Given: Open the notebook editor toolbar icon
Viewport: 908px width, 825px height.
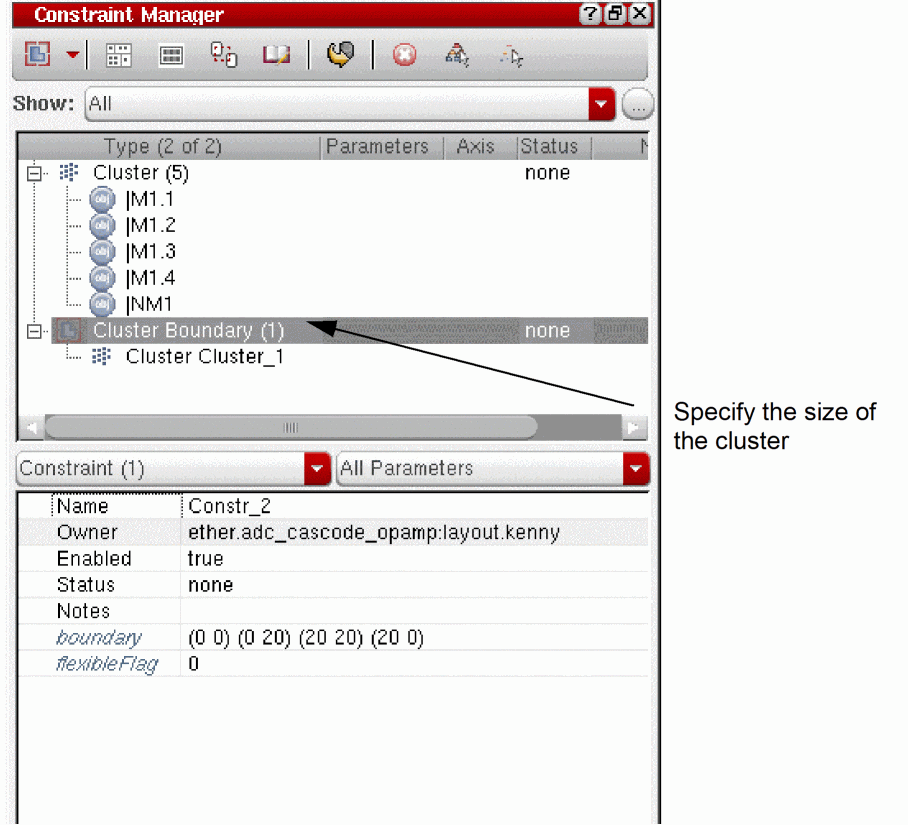Looking at the screenshot, I should tap(276, 55).
